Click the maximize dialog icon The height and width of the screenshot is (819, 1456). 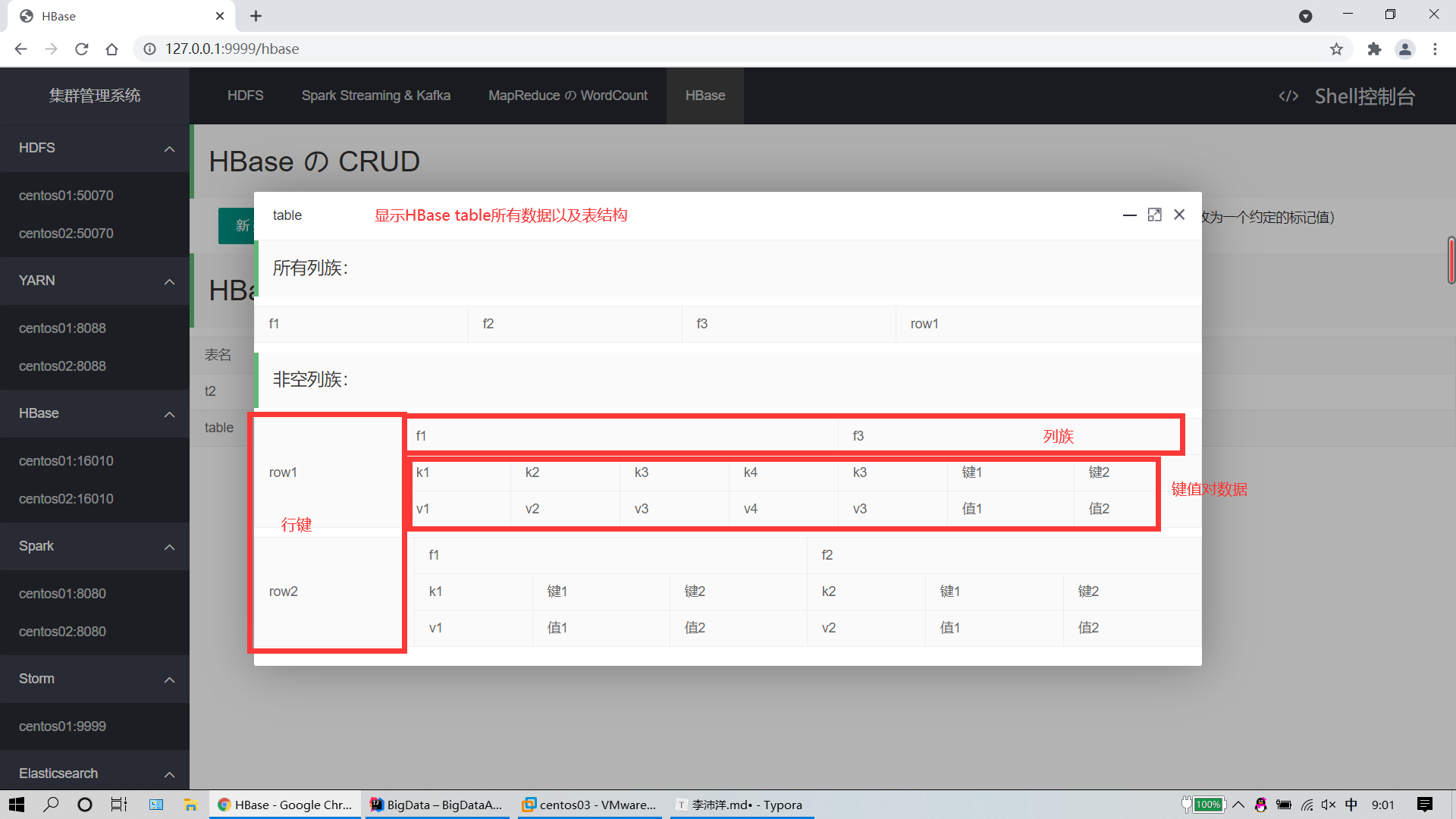pyautogui.click(x=1155, y=214)
